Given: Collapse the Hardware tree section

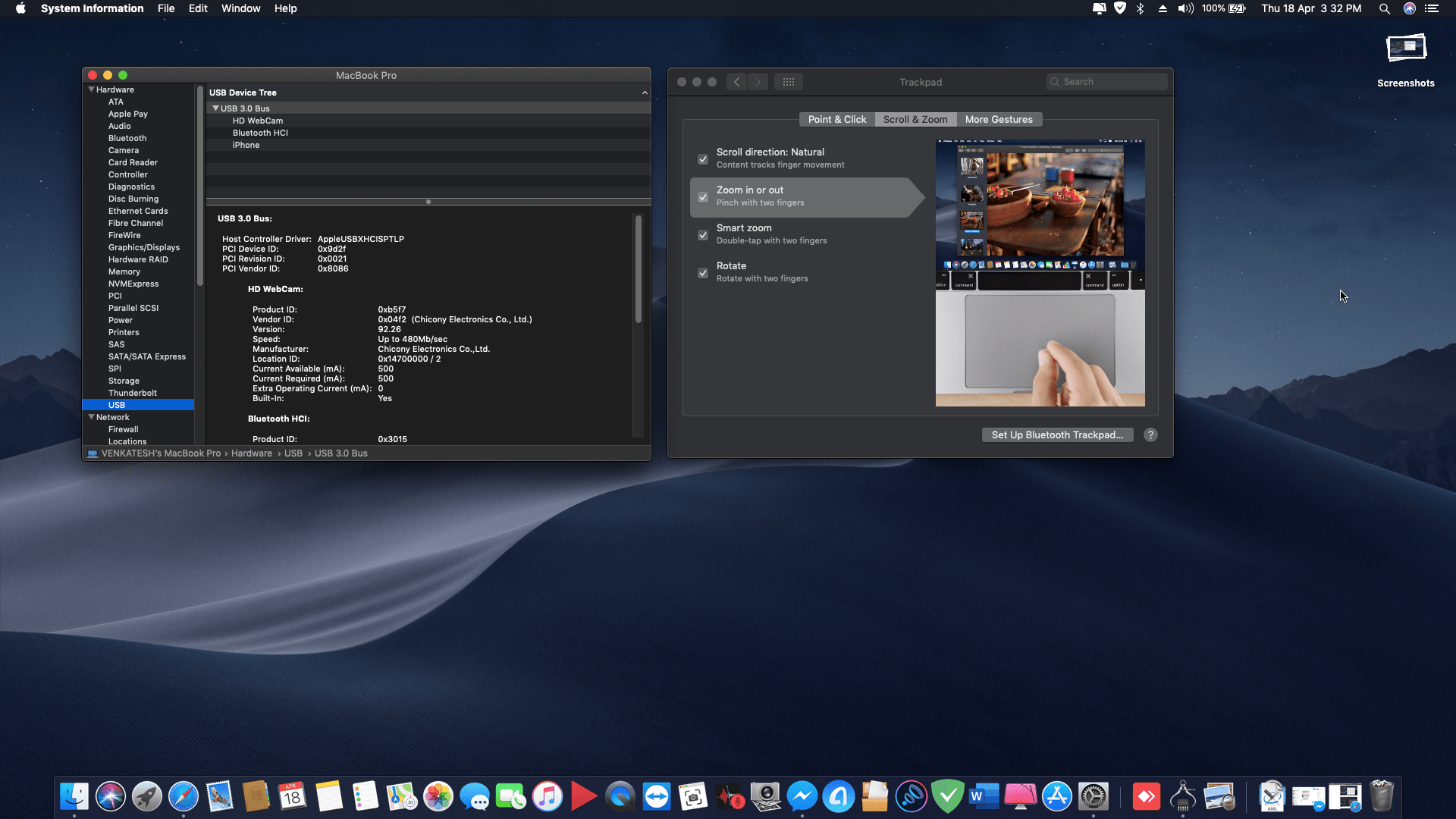Looking at the screenshot, I should click(91, 89).
